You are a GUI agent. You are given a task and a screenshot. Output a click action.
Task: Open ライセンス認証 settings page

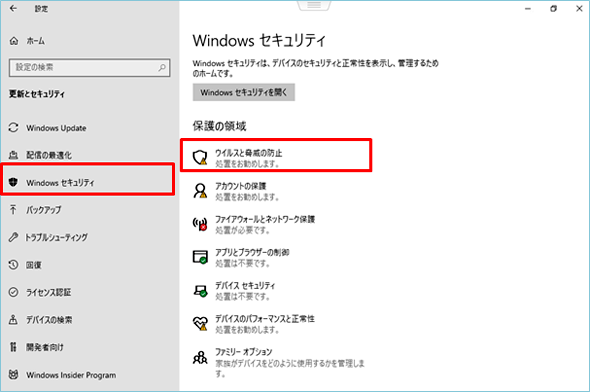[49, 293]
